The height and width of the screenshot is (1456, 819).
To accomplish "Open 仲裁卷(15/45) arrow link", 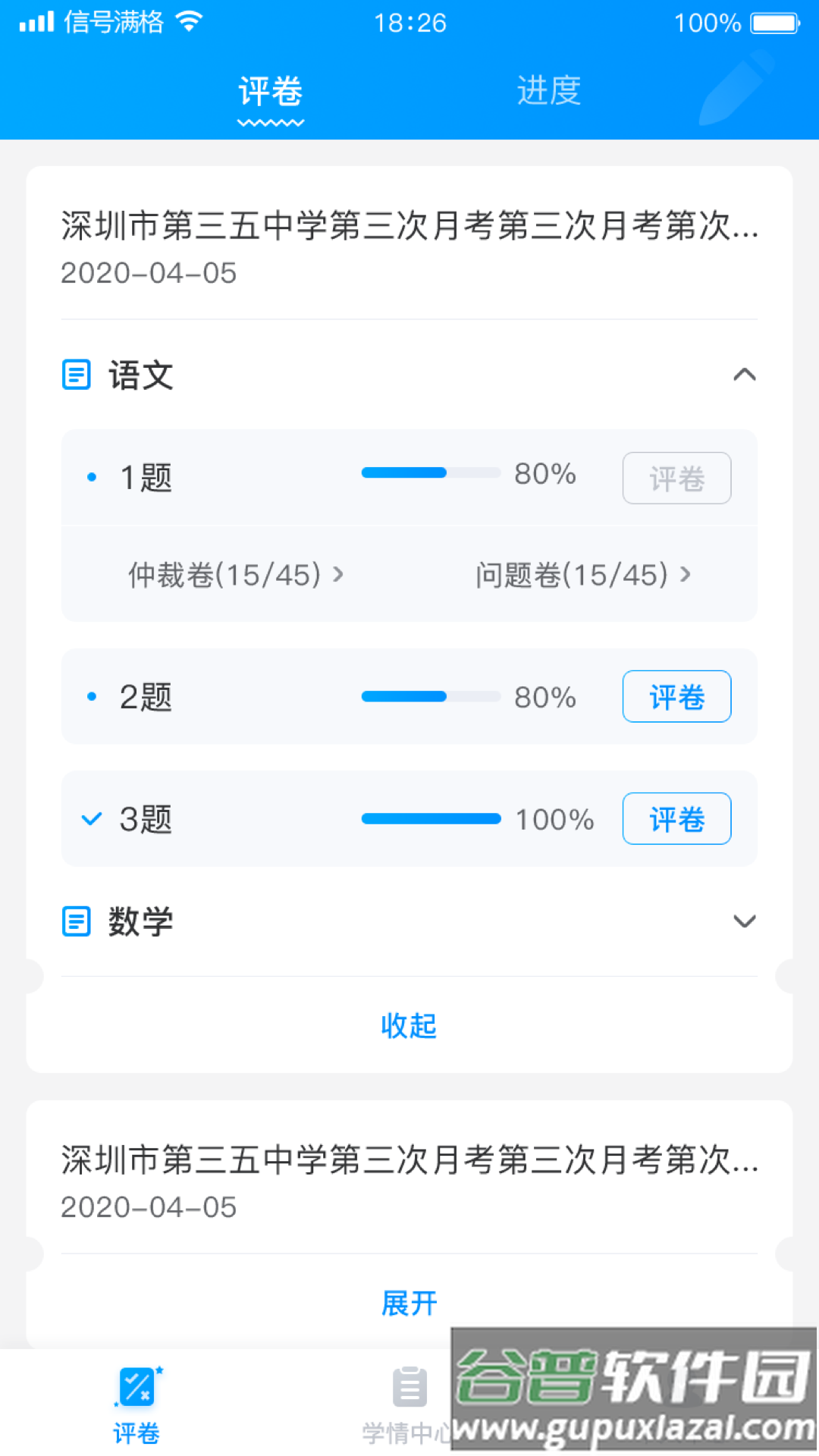I will click(x=235, y=575).
